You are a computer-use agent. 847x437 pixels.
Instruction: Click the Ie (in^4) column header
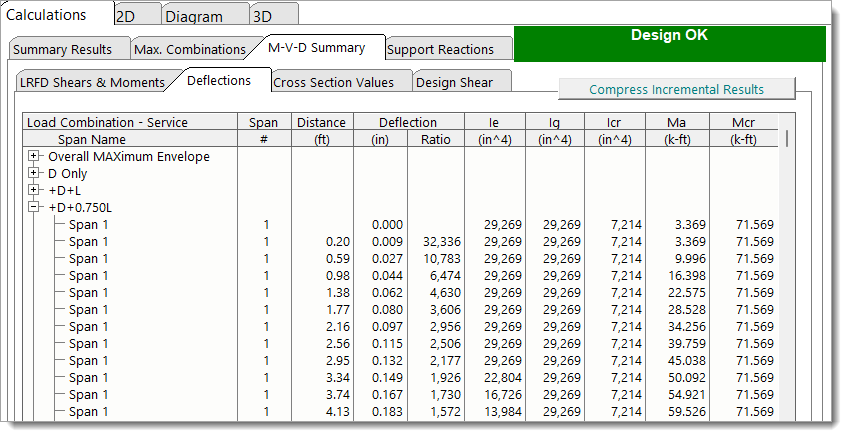(495, 131)
